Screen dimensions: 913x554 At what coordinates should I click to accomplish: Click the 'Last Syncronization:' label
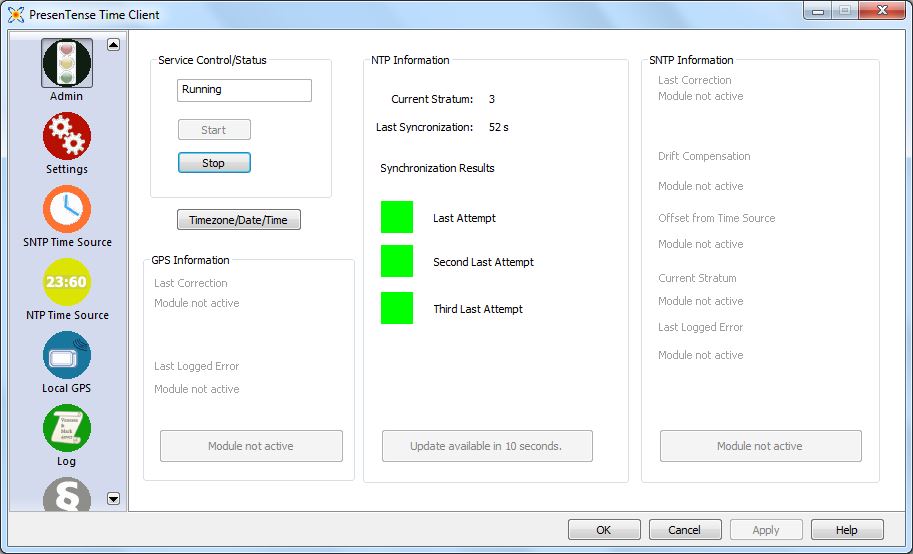click(x=424, y=127)
